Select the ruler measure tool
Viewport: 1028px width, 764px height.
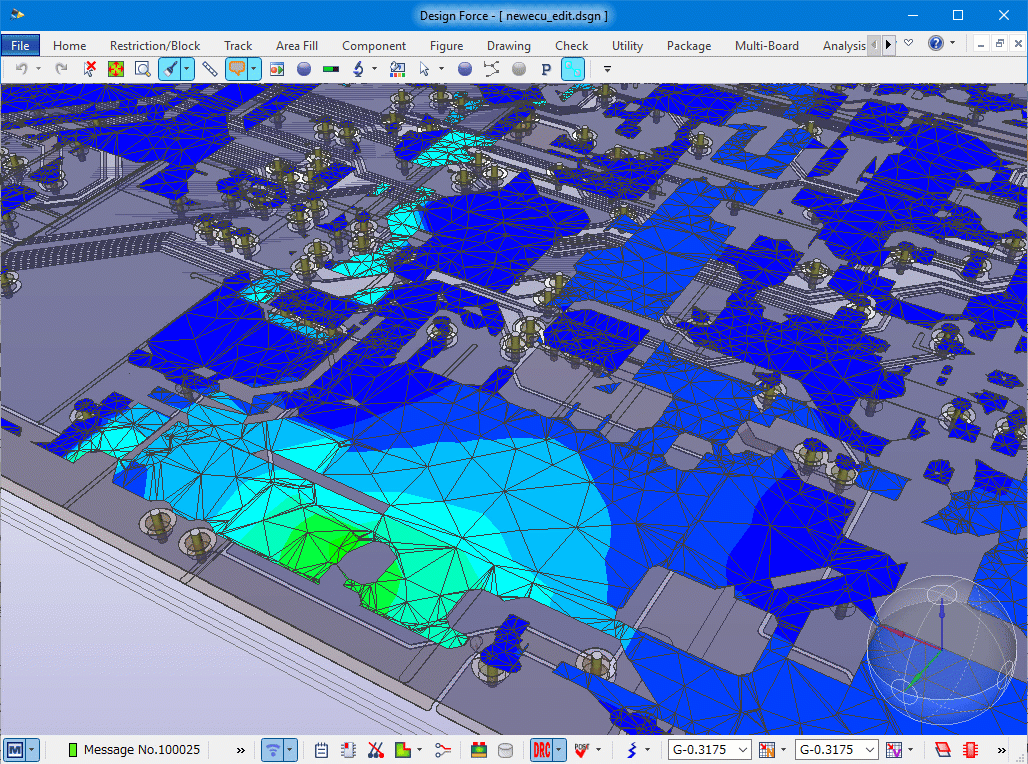click(x=209, y=69)
